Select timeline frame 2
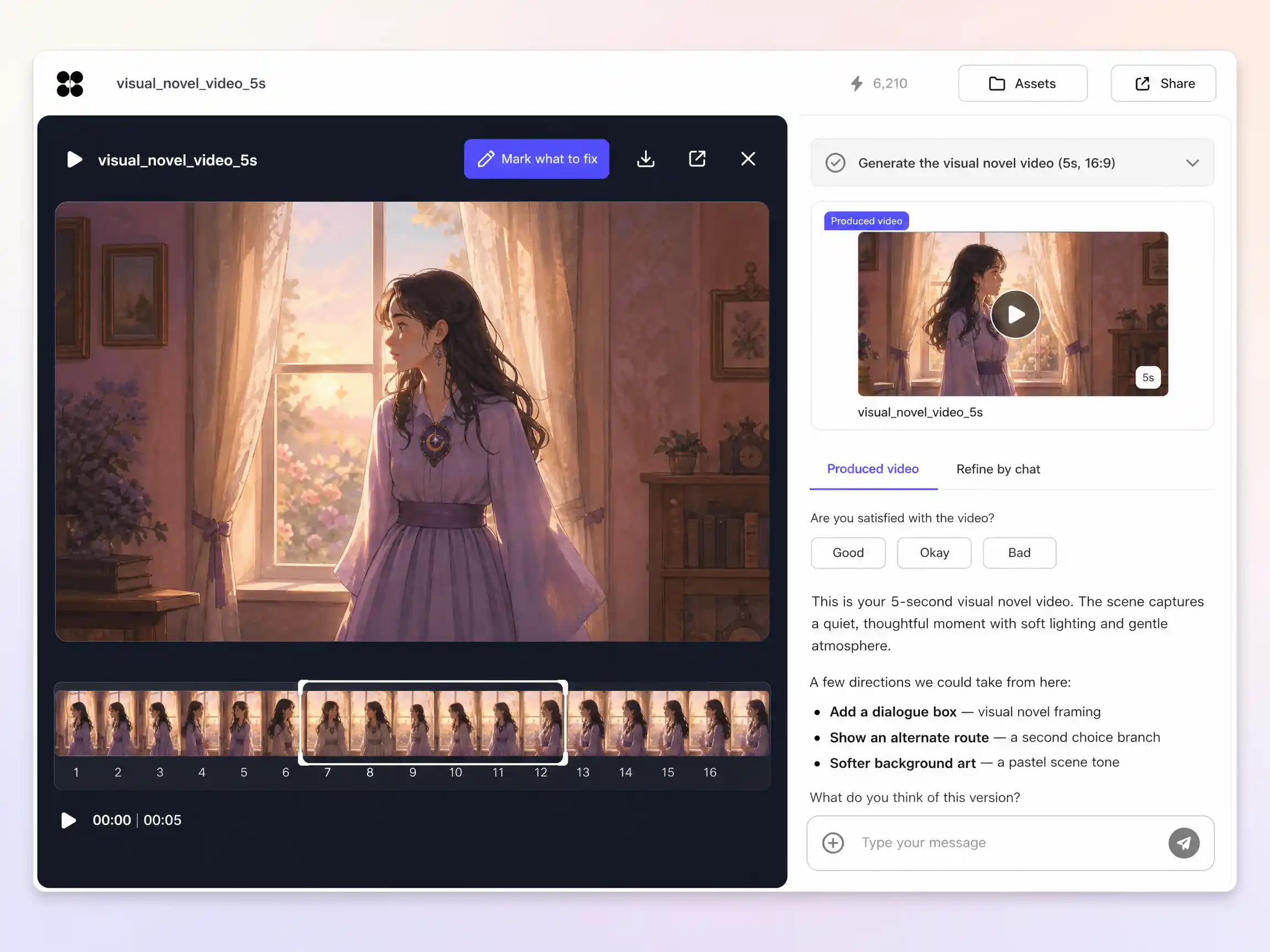This screenshot has width=1270, height=952. pos(118,724)
